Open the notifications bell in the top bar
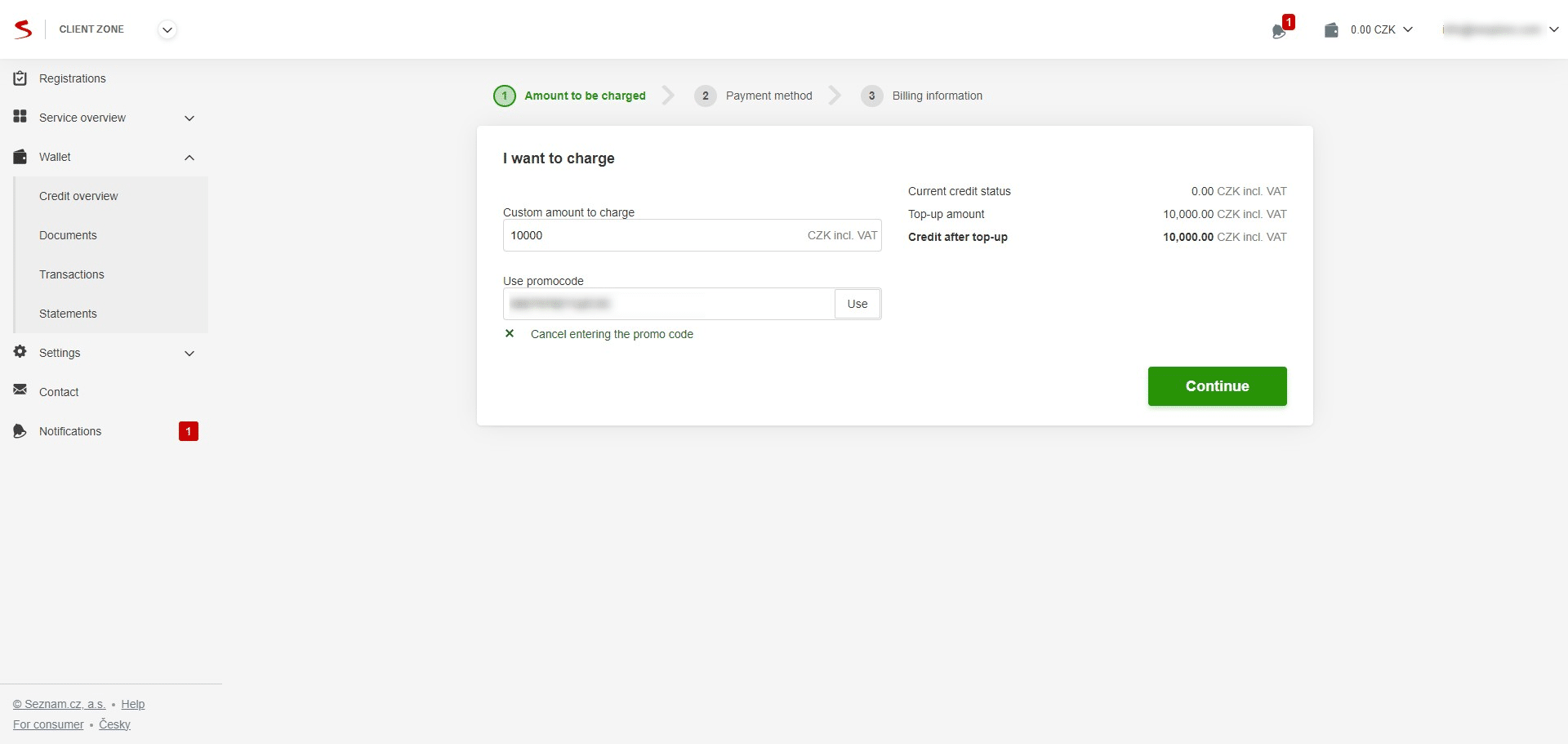 [x=1279, y=31]
